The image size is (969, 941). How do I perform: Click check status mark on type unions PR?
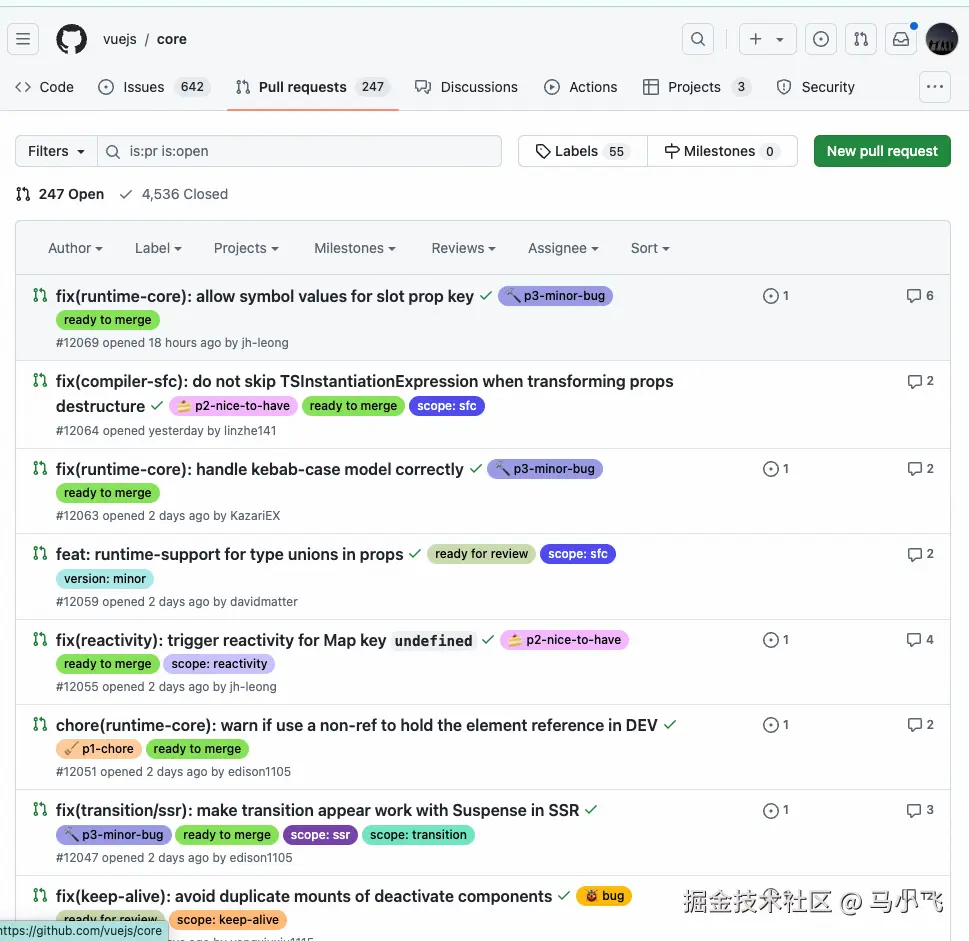pyautogui.click(x=415, y=554)
